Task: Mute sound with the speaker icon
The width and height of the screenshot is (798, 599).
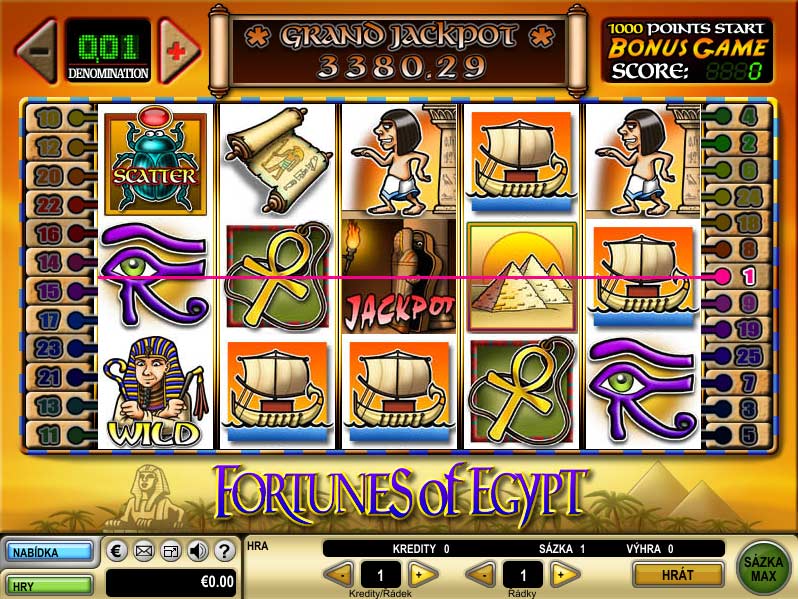Action: point(197,551)
